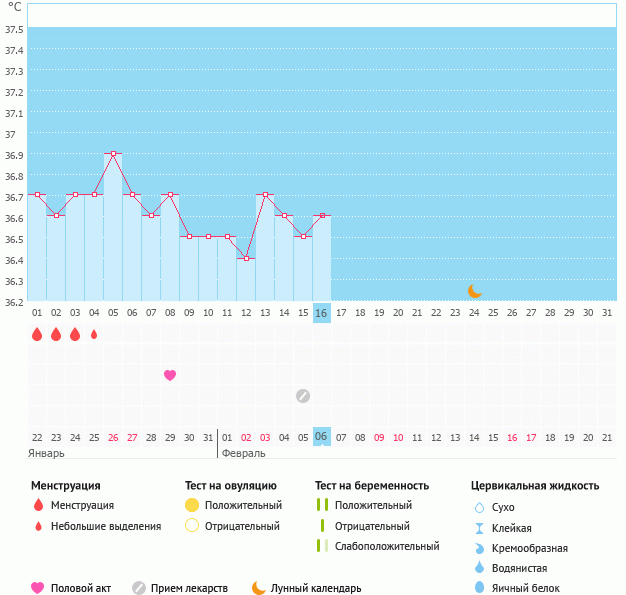Select highlighted calendar date 06 February
626x595 pixels.
tap(321, 437)
